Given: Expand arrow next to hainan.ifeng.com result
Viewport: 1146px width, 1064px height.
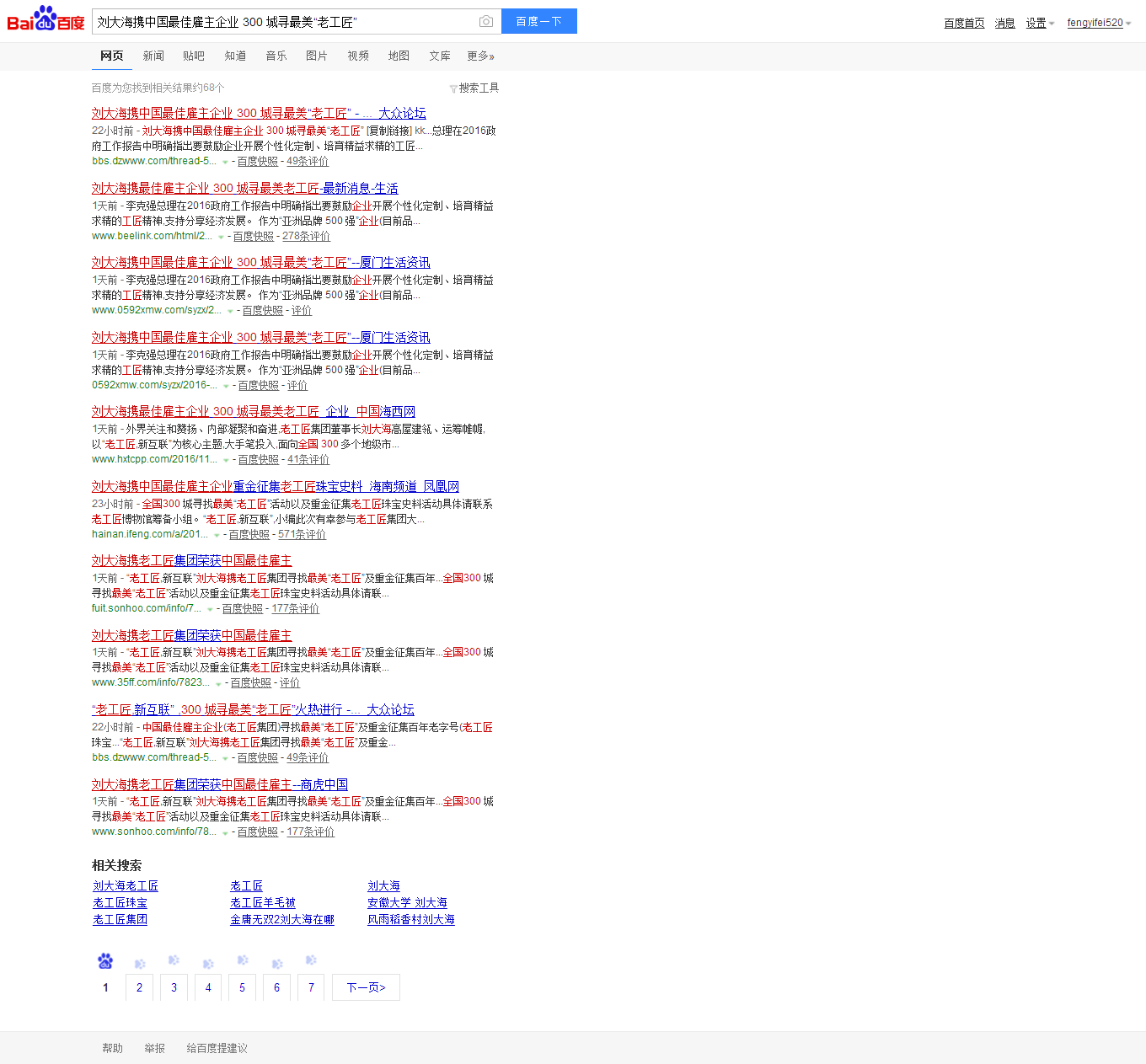Looking at the screenshot, I should (217, 535).
